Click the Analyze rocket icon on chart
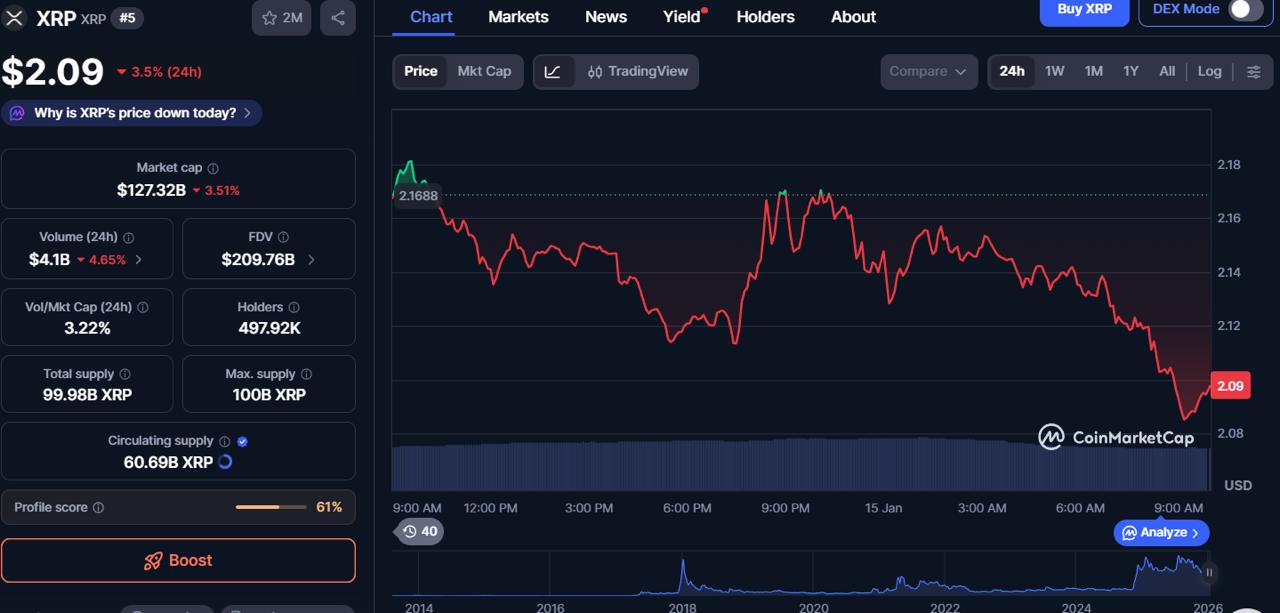Viewport: 1280px width, 613px height. 1129,532
